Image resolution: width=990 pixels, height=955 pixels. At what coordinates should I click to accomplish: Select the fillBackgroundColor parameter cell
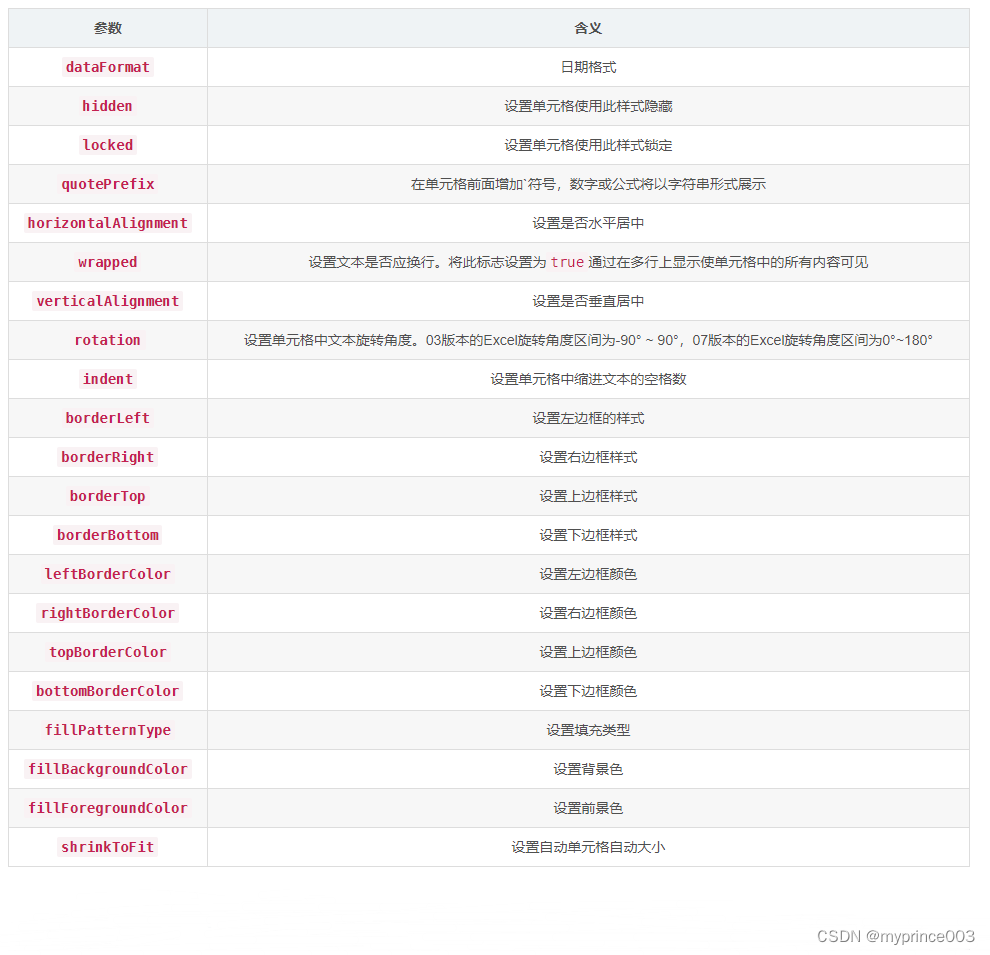[x=107, y=769]
